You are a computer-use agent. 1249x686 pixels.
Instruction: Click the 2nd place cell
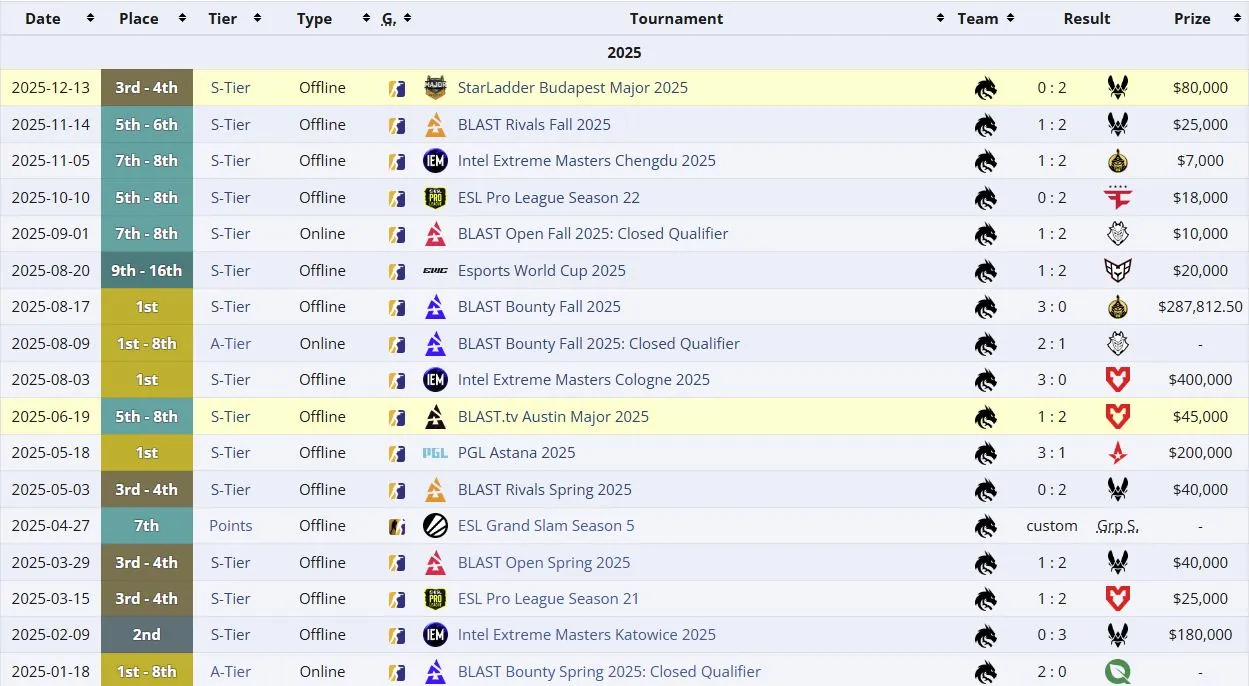(146, 635)
